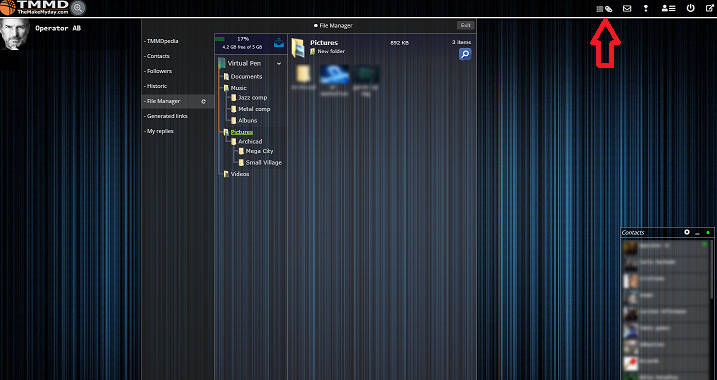Select the Virtual Pen drive
Image resolution: width=717 pixels, height=380 pixels.
pyautogui.click(x=244, y=64)
